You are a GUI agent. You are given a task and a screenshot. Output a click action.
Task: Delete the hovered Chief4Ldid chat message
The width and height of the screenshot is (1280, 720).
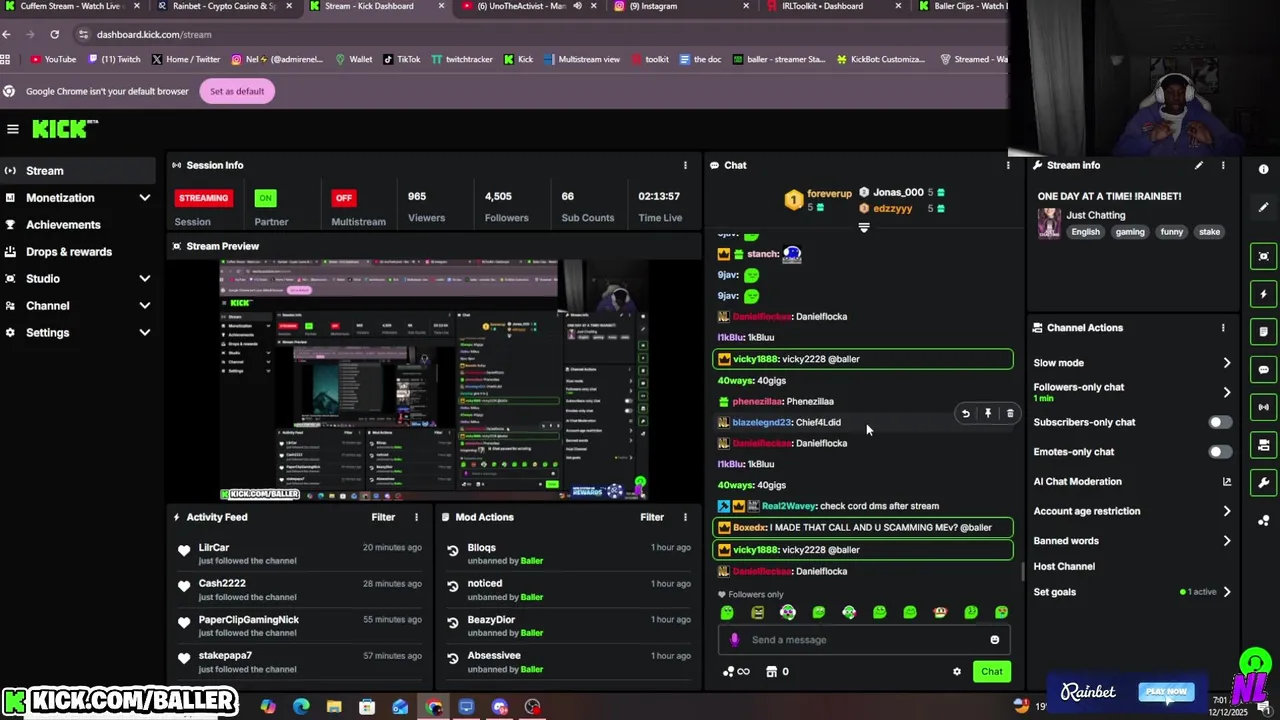pos(1009,413)
